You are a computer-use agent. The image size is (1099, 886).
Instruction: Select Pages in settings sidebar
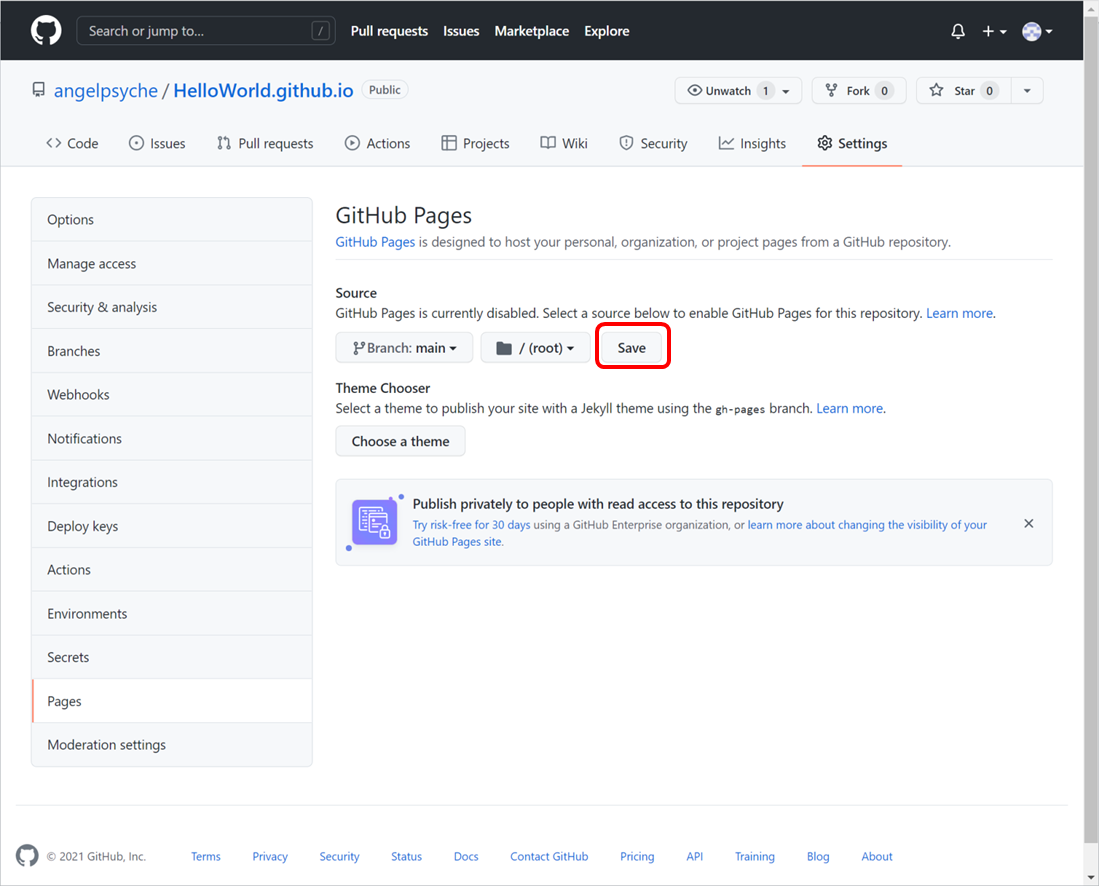pos(172,701)
